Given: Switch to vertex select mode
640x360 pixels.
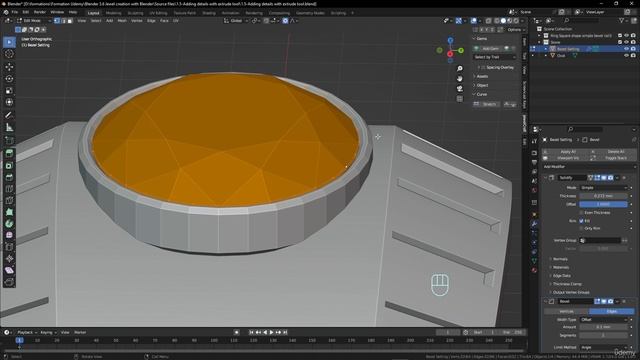Looking at the screenshot, I should (57, 20).
